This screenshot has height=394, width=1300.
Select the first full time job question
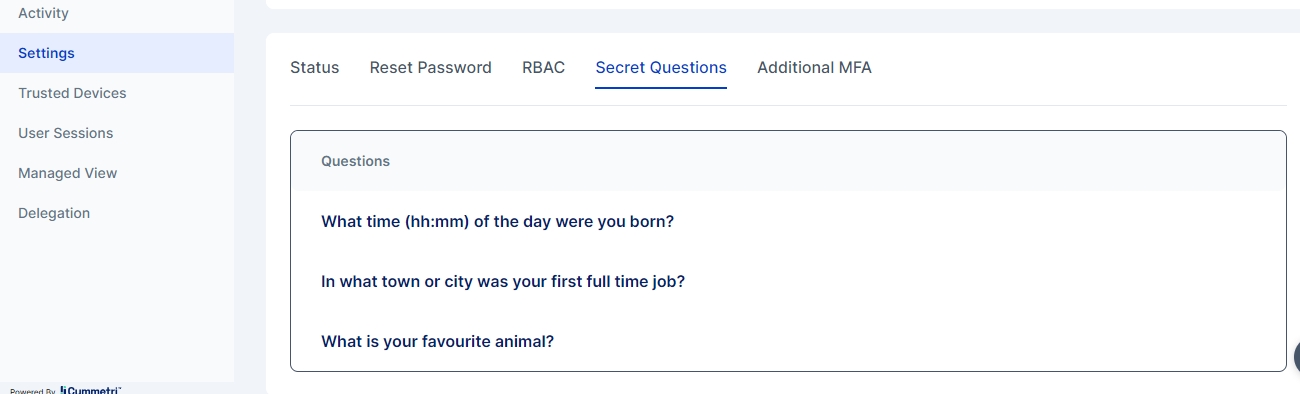click(503, 281)
